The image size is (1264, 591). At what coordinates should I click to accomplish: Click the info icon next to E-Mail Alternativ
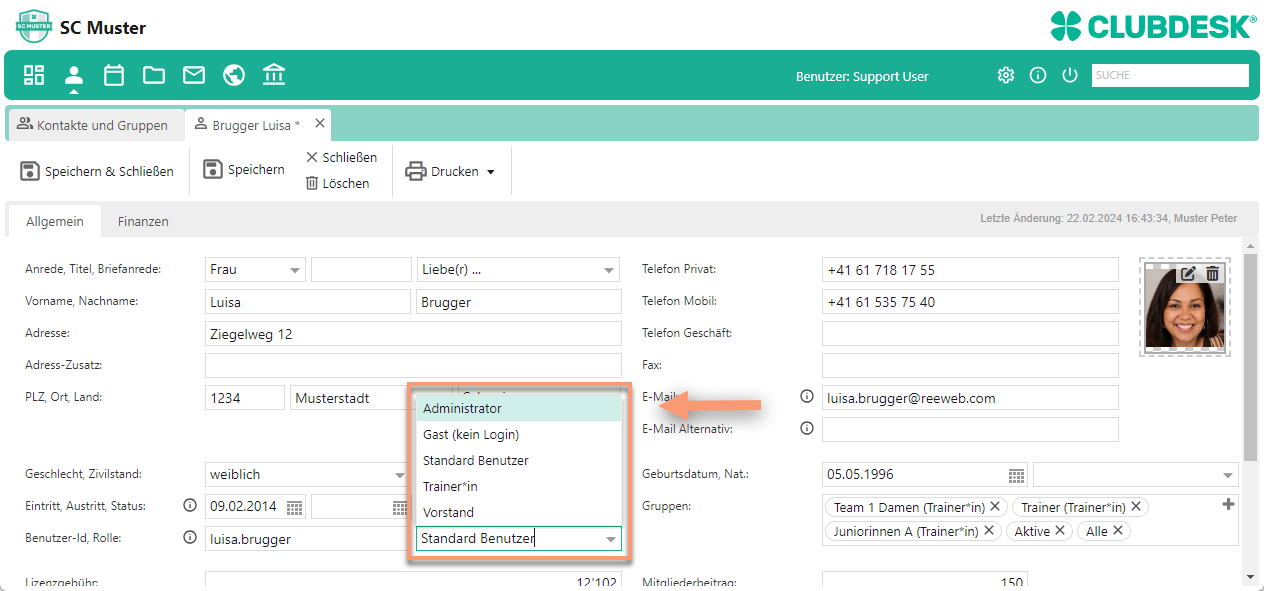tap(807, 429)
